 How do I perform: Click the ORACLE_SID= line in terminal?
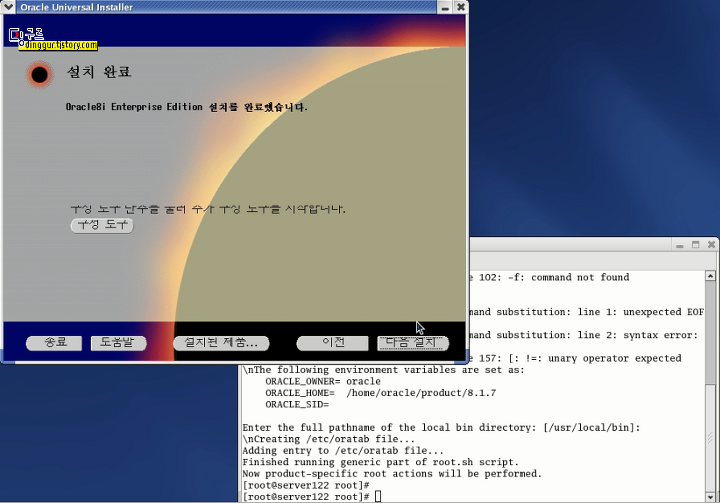point(297,405)
